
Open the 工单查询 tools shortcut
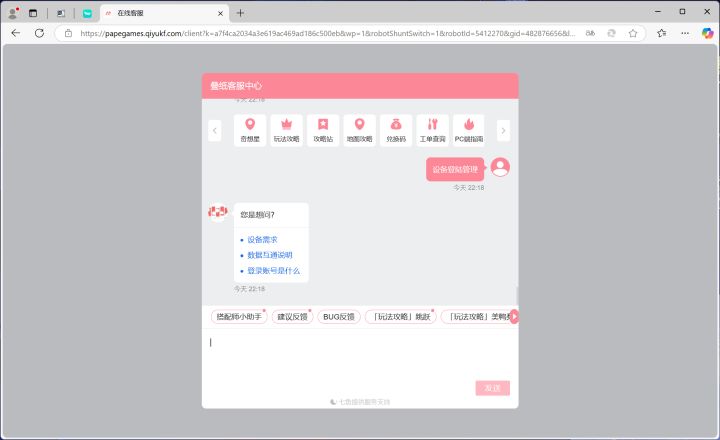click(433, 130)
